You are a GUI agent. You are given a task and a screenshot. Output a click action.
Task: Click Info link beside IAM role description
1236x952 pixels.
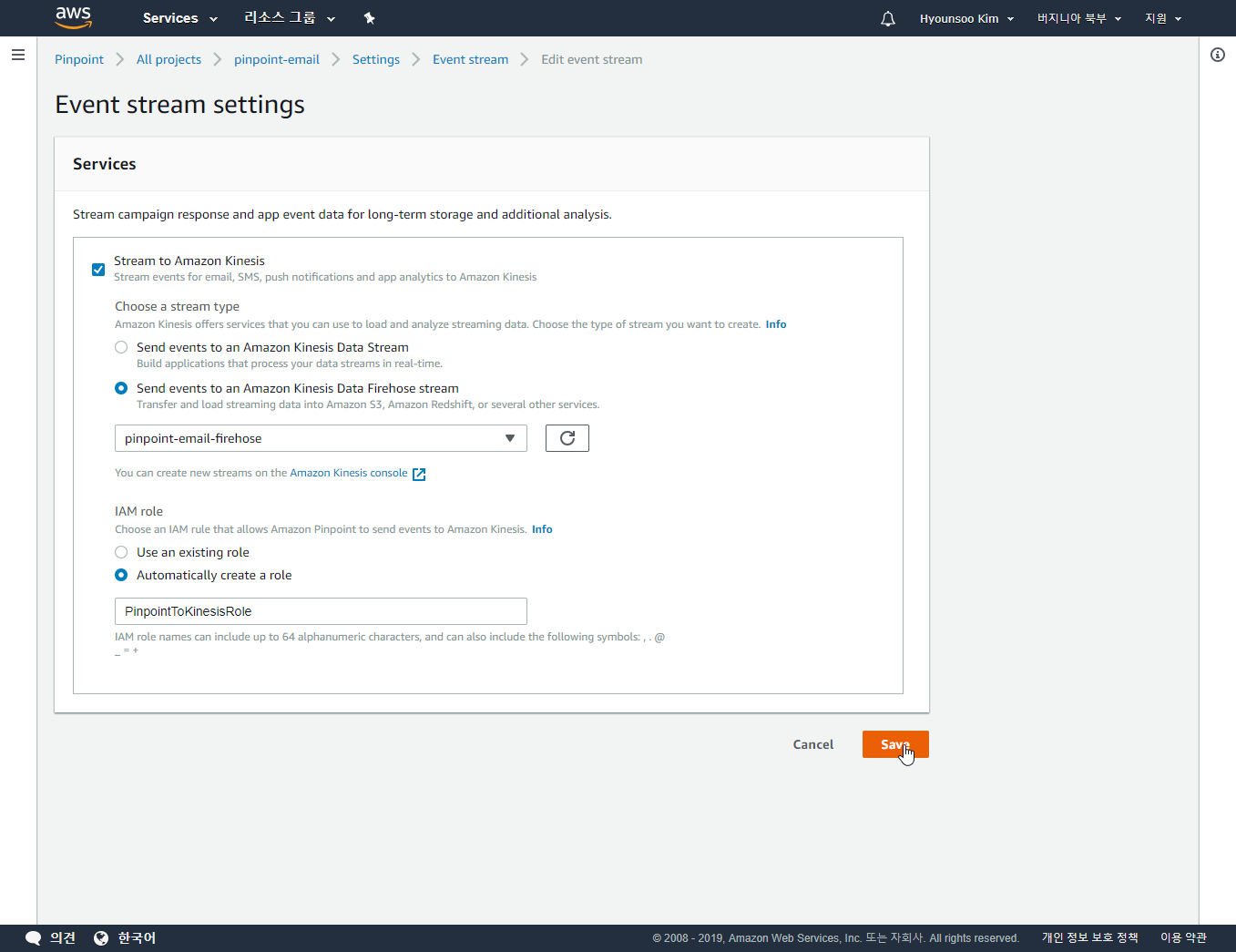tap(542, 529)
